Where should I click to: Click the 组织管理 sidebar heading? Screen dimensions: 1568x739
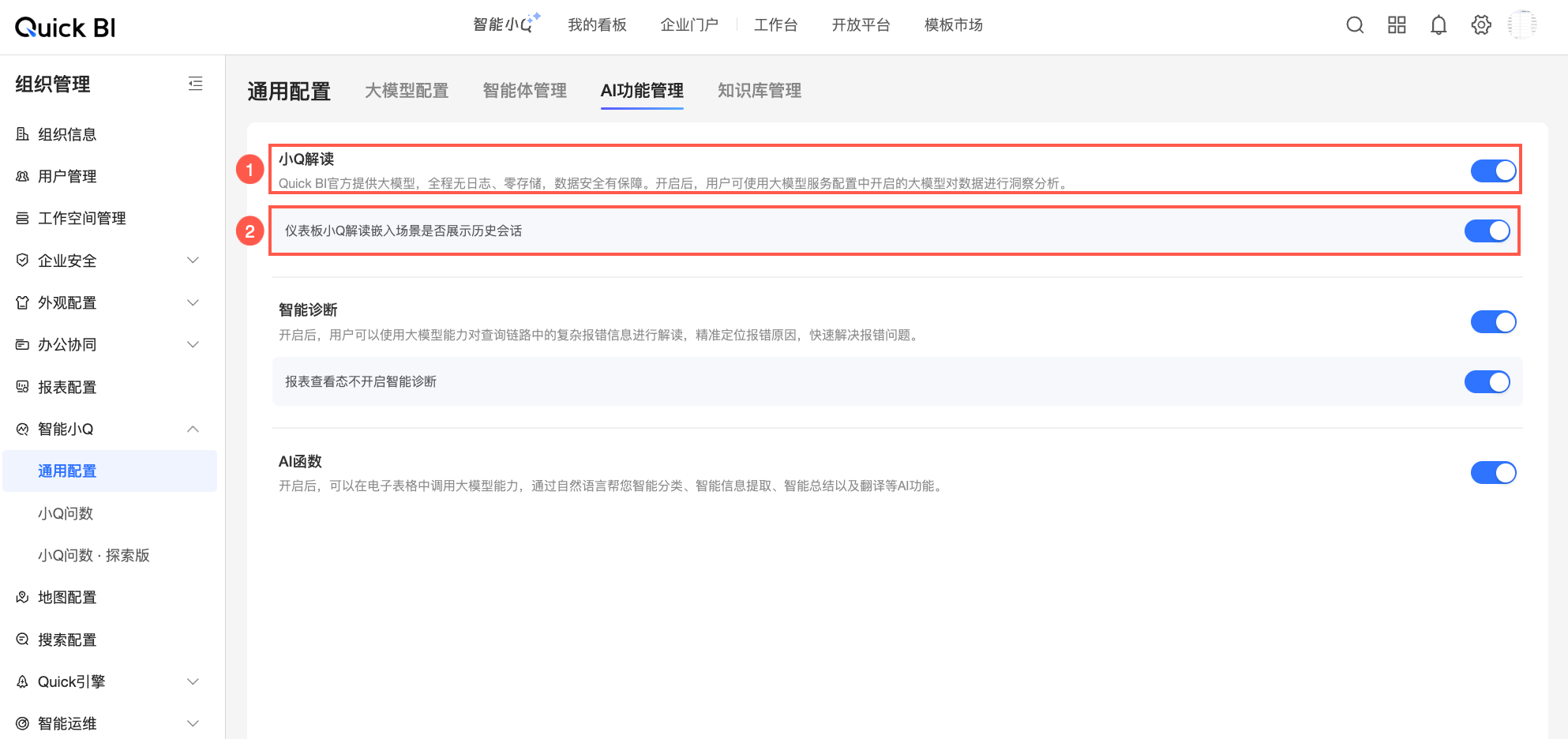point(53,84)
